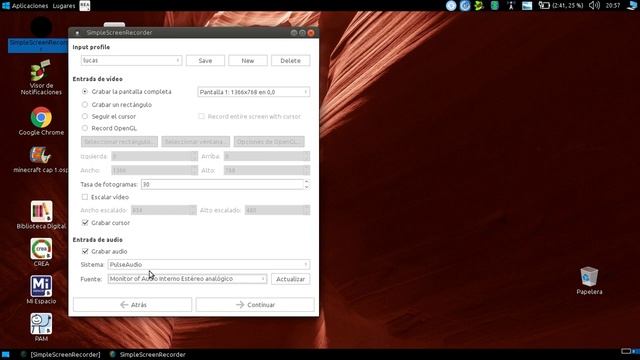This screenshot has height=360, width=640.
Task: Toggle Record entire screen with cursor checkbox
Action: (x=202, y=116)
